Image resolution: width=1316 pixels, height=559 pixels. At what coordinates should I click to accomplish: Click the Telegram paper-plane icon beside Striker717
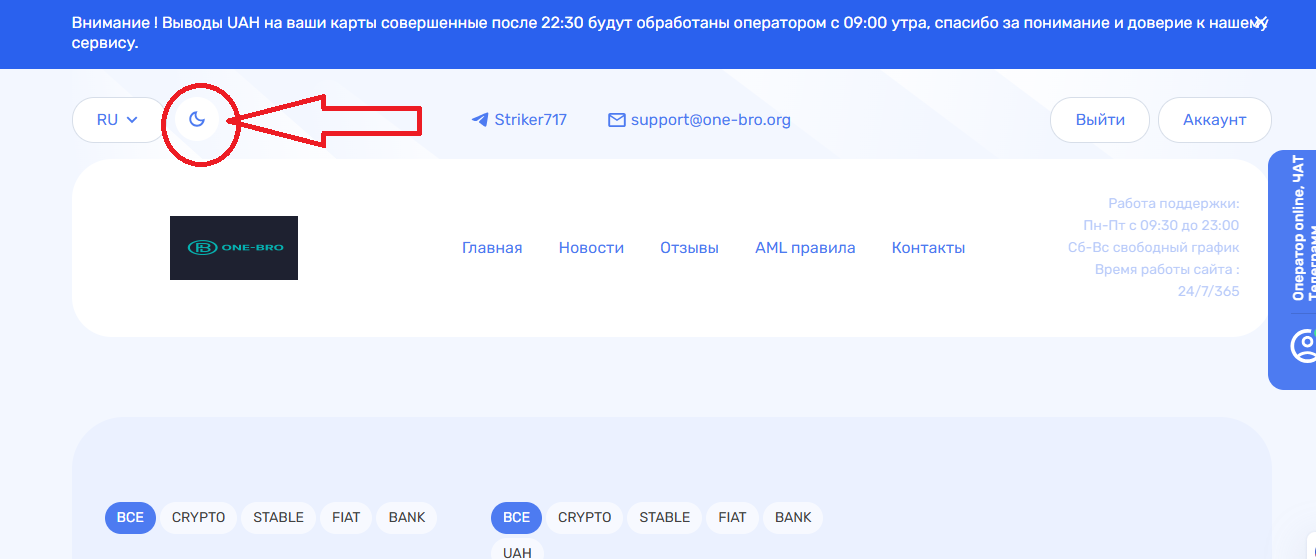(x=480, y=120)
